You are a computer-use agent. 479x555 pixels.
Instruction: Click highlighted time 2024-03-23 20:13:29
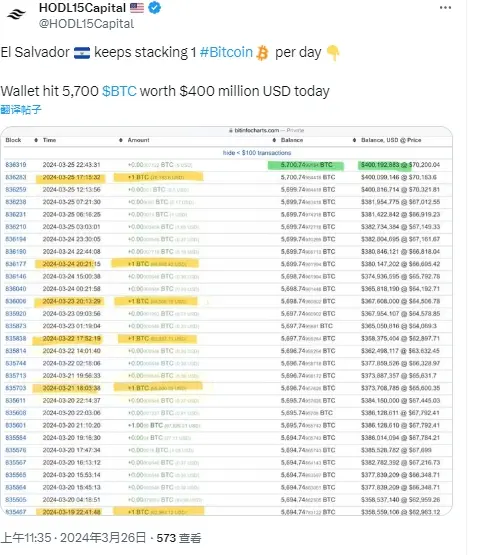[x=72, y=301]
